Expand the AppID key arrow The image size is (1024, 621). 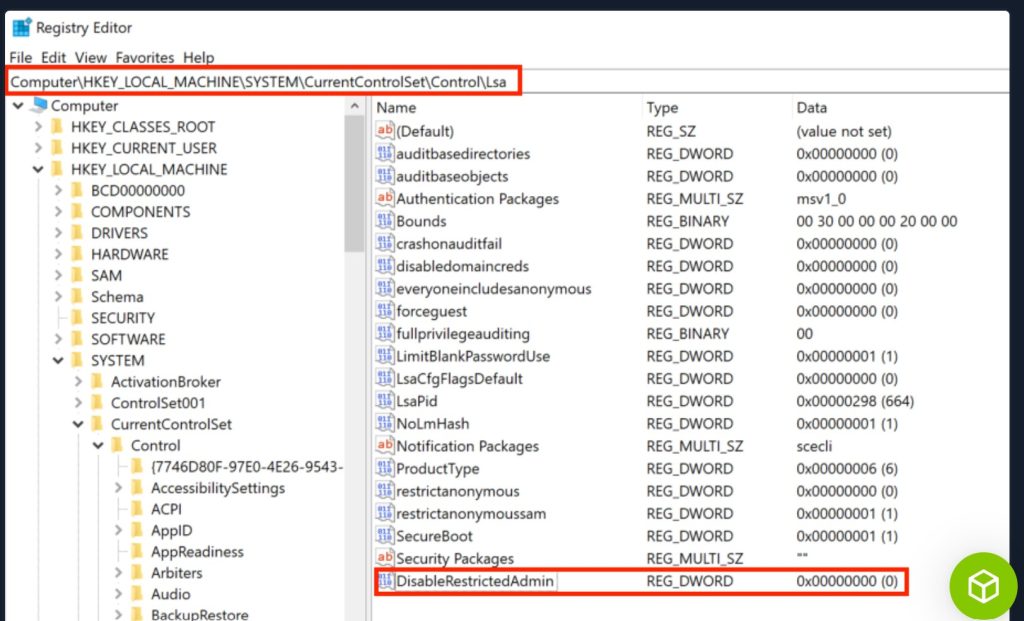pyautogui.click(x=118, y=530)
